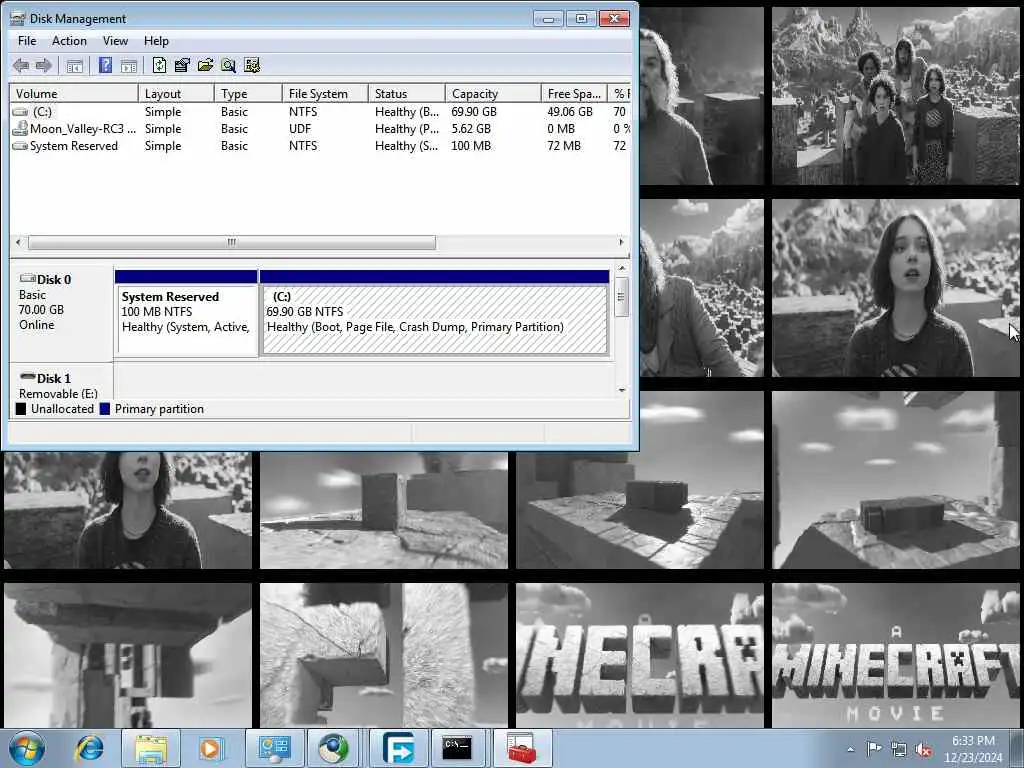Toggle the Show/Hide Console Tree toolbar icon

click(74, 65)
